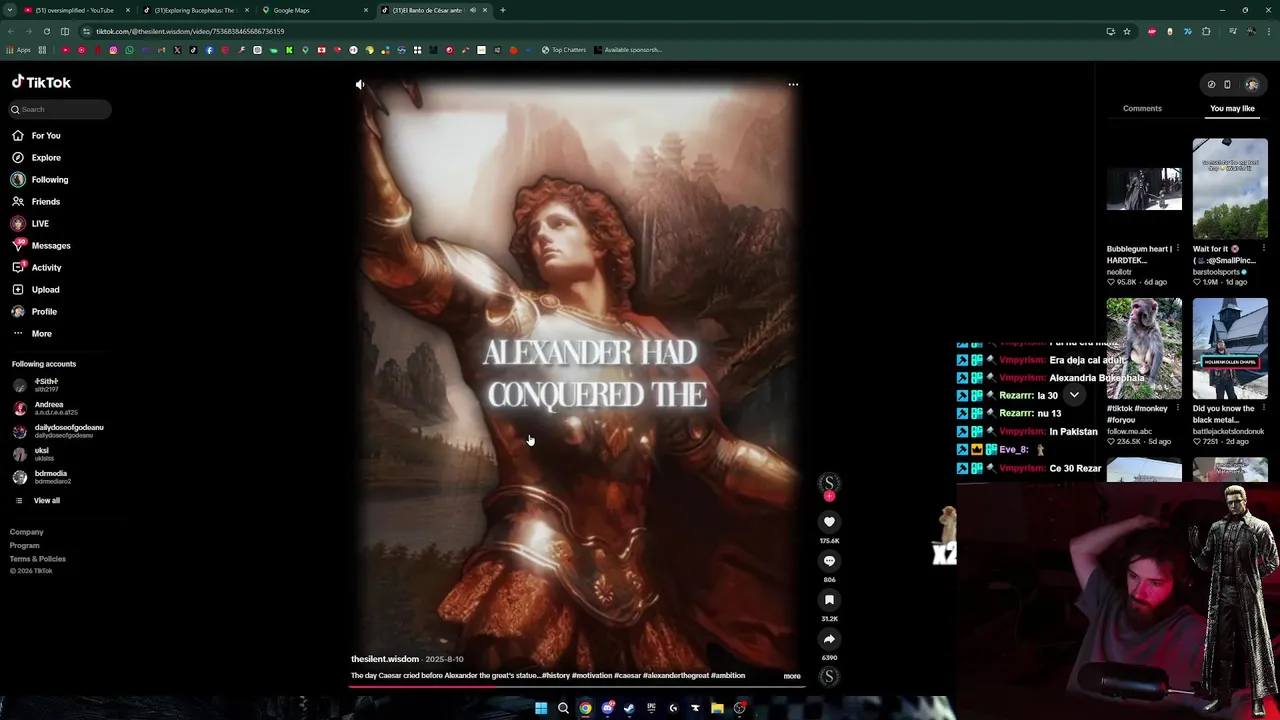Open the video options three-dot menu
This screenshot has height=720, width=1280.
pos(793,85)
